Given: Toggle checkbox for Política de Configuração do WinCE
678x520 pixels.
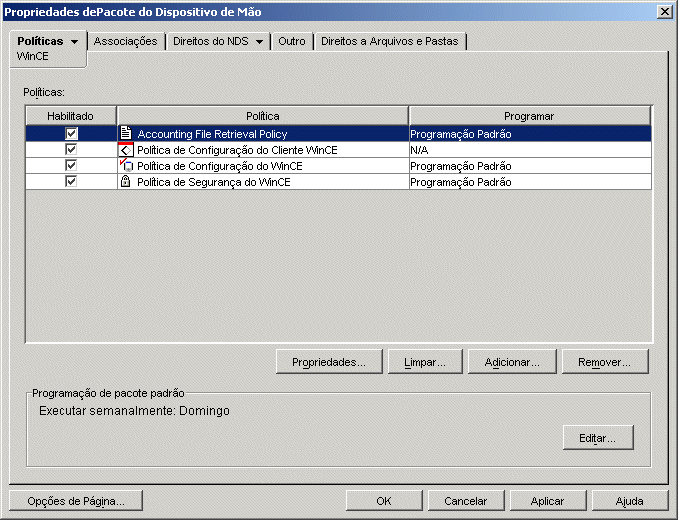Looking at the screenshot, I should (x=71, y=166).
